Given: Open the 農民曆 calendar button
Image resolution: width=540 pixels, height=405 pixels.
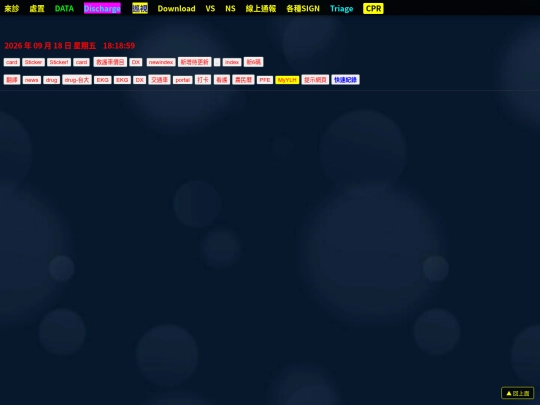Looking at the screenshot, I should [243, 80].
